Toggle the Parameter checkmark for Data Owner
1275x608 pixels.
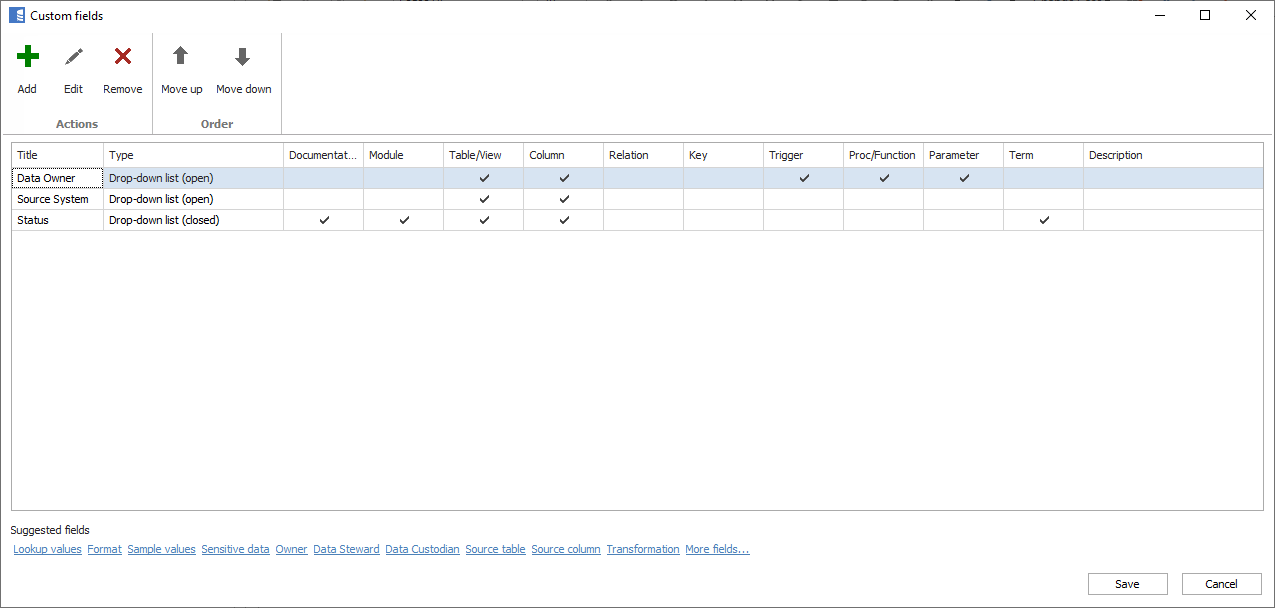point(962,177)
